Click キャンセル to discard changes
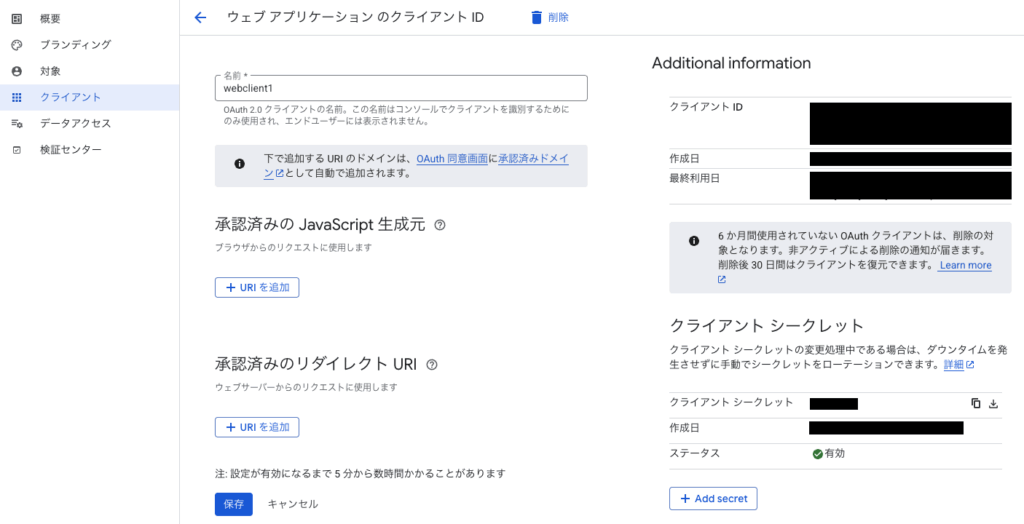The height and width of the screenshot is (524, 1024). click(x=292, y=504)
